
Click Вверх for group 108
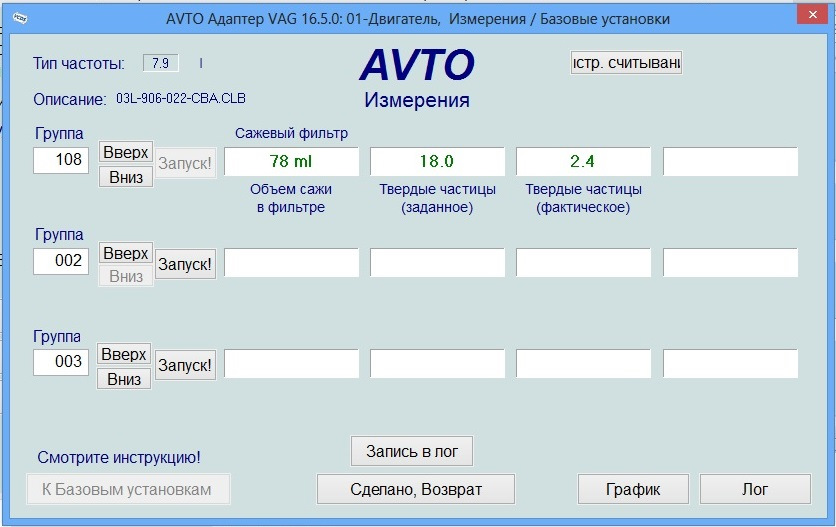click(x=126, y=152)
